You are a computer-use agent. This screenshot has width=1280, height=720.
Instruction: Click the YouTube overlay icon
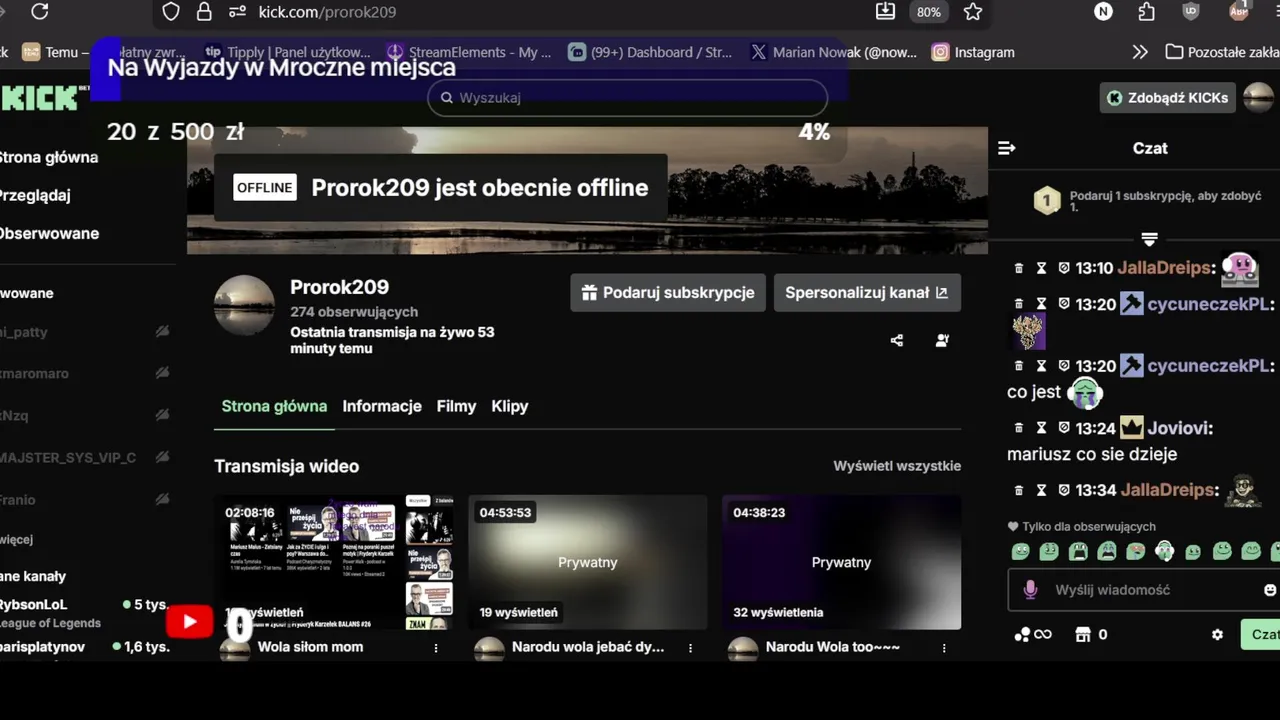pos(189,623)
